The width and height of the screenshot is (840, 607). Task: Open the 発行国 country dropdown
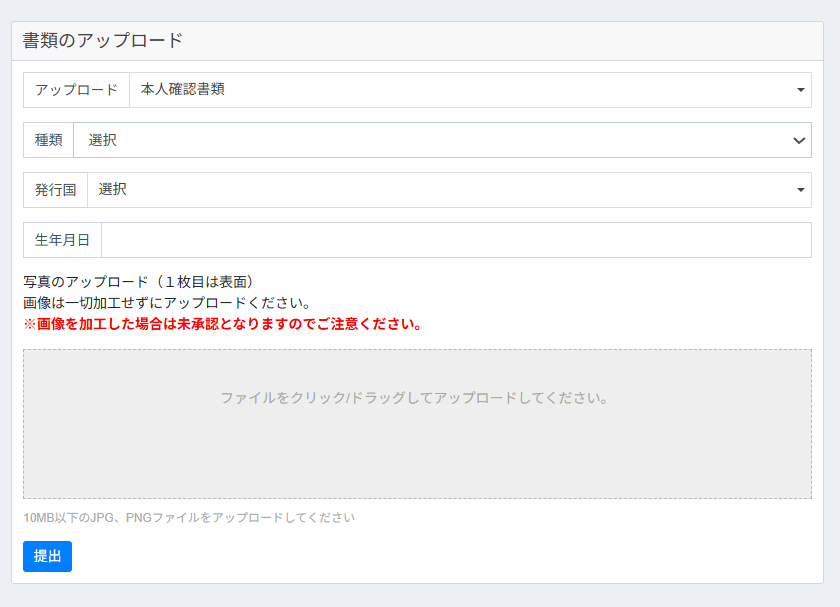[449, 190]
